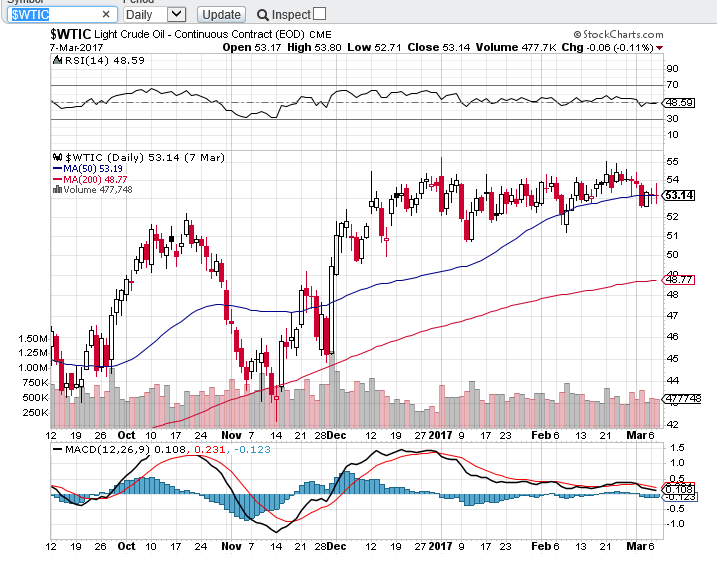Click the 7-Mar-2017 date label
Image resolution: width=717 pixels, height=563 pixels.
[x=76, y=47]
